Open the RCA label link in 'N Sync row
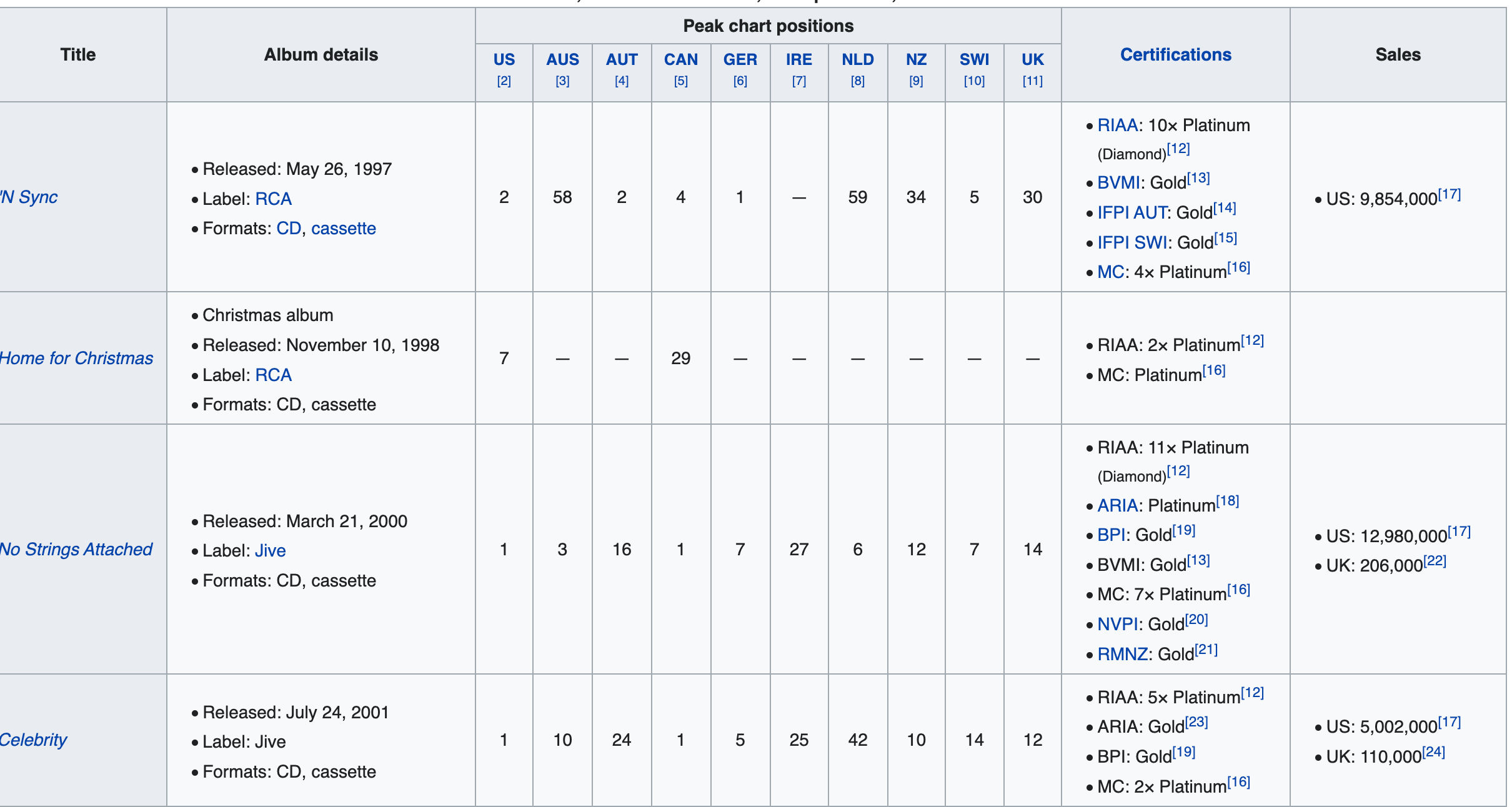This screenshot has height=807, width=1512. pyautogui.click(x=274, y=199)
